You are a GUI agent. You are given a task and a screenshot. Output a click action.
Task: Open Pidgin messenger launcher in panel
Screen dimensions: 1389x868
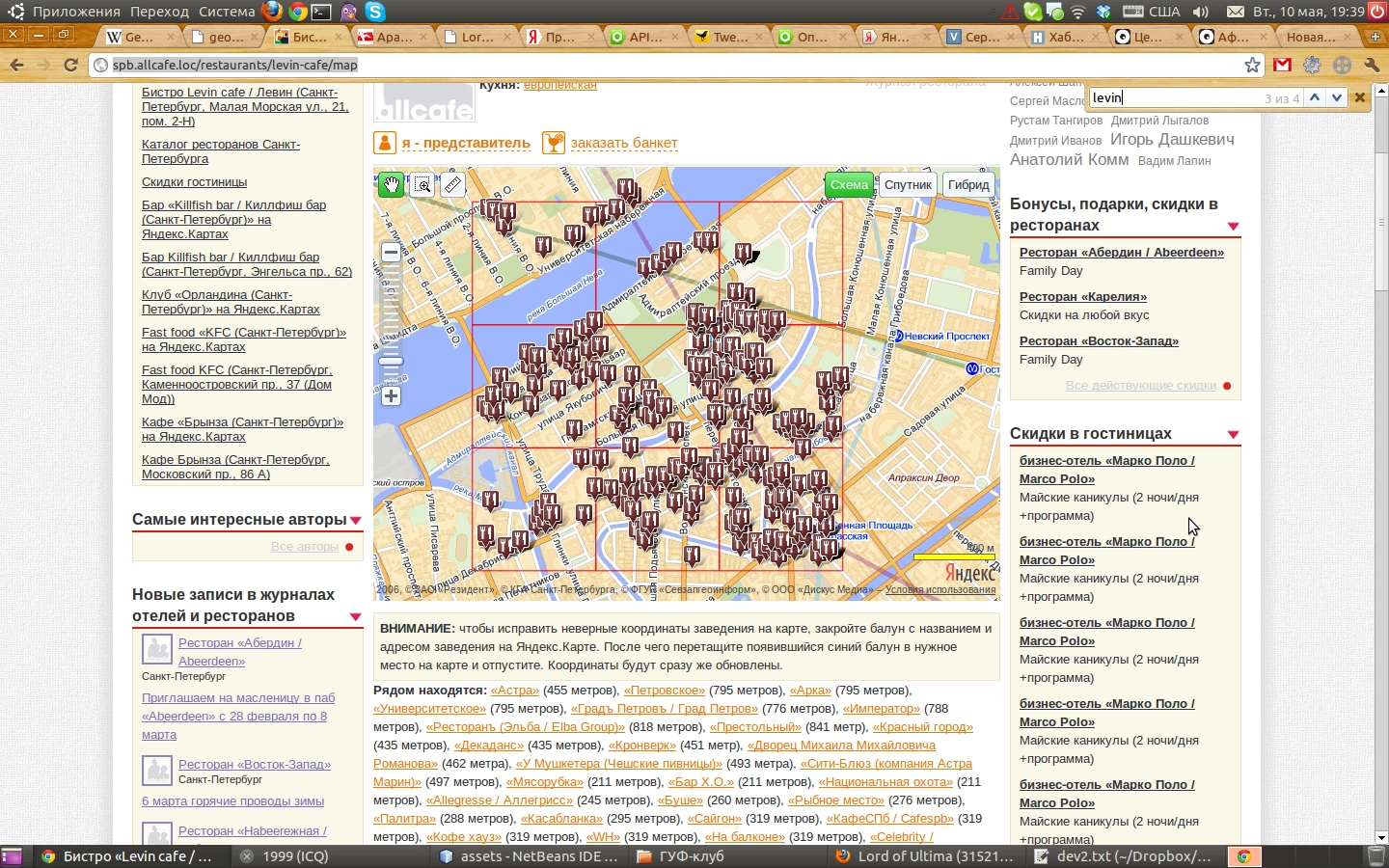[348, 12]
